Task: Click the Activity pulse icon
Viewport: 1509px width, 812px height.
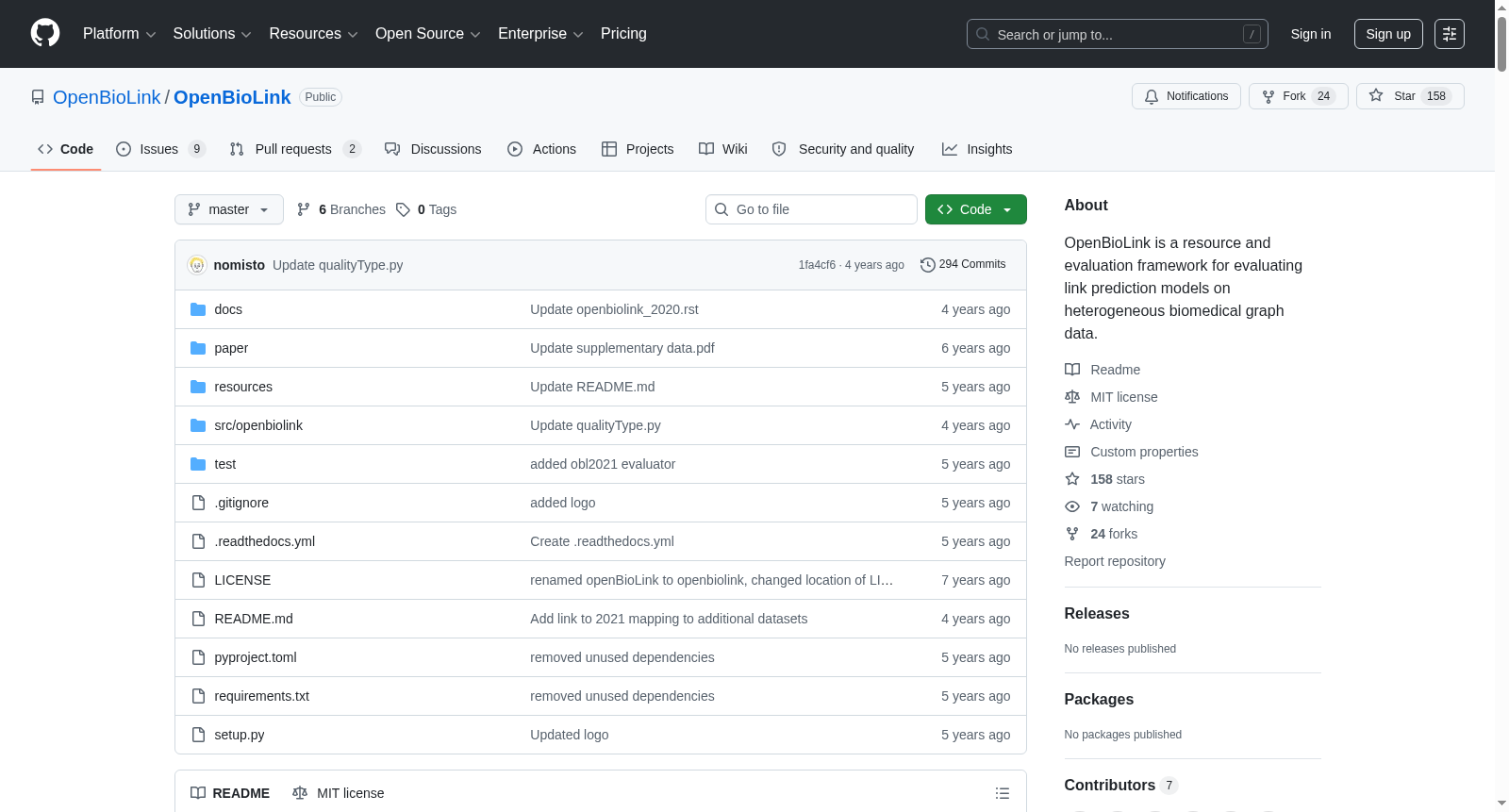Action: click(x=1072, y=424)
